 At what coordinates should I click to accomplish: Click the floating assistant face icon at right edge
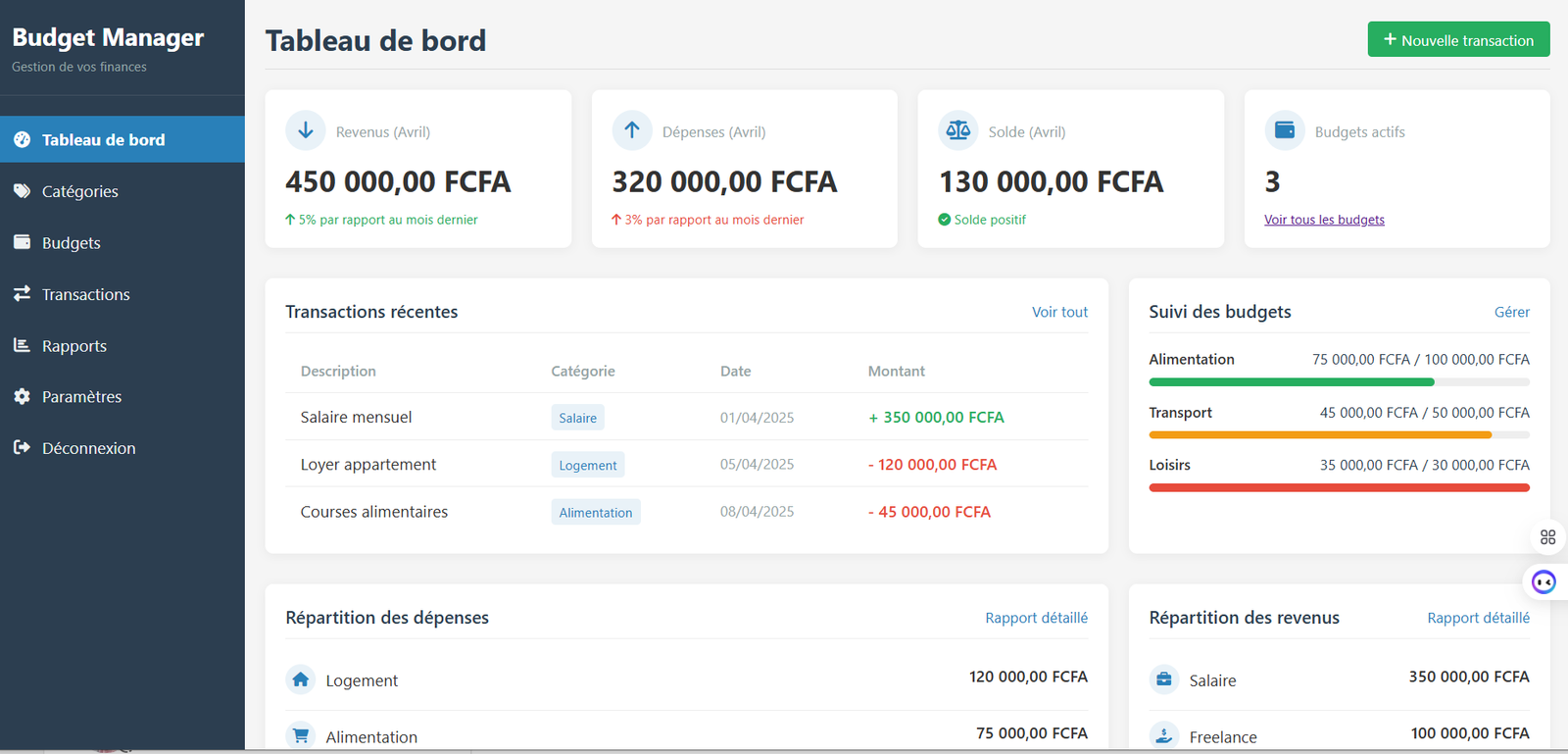pos(1543,582)
